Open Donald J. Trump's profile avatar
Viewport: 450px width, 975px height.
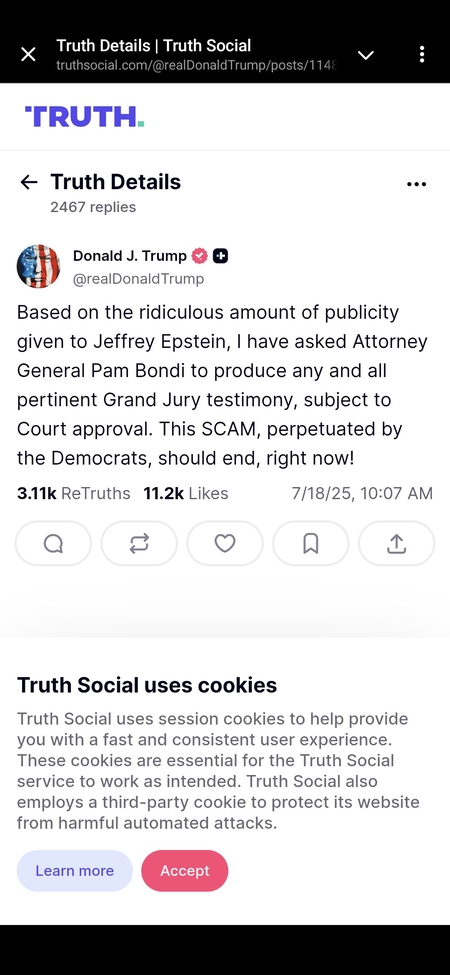[39, 267]
